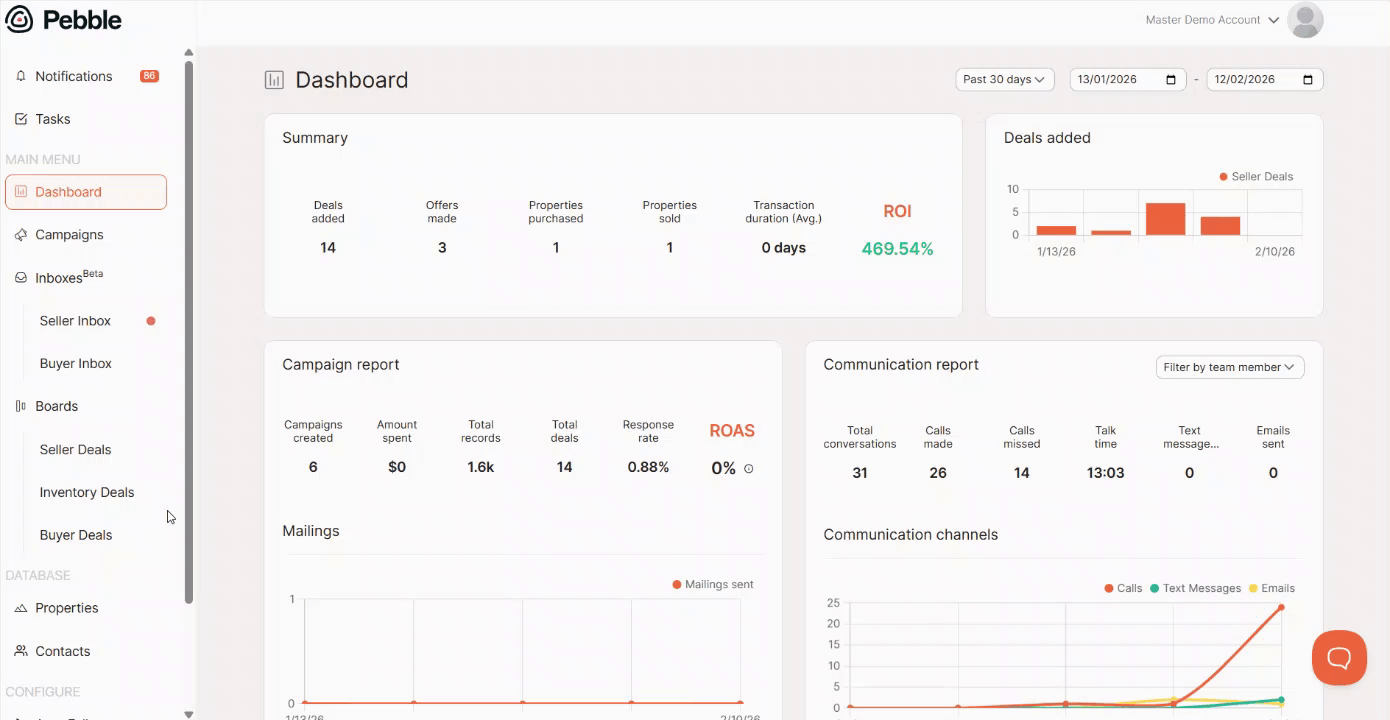Toggle the Text Messages legend series
The height and width of the screenshot is (720, 1390).
coord(1195,588)
